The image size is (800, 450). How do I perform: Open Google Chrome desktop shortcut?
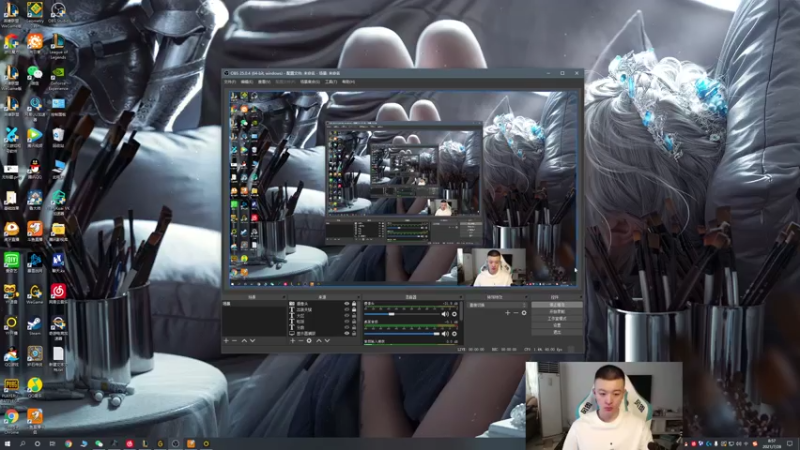(11, 420)
